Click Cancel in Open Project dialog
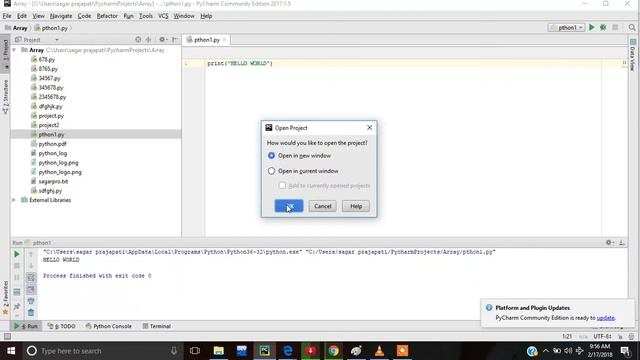 [322, 206]
